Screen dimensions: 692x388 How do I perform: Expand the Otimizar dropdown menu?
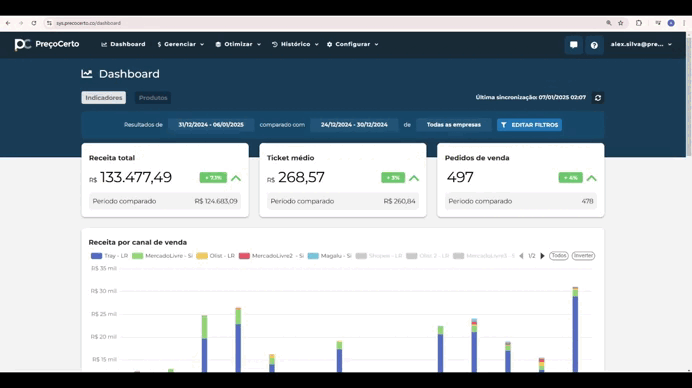point(238,44)
